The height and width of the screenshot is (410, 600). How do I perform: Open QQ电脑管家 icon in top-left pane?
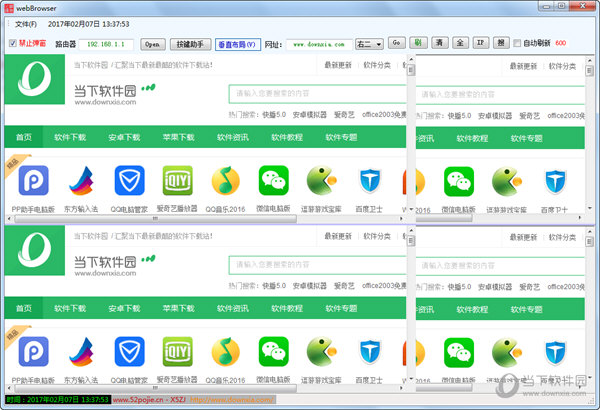(129, 180)
